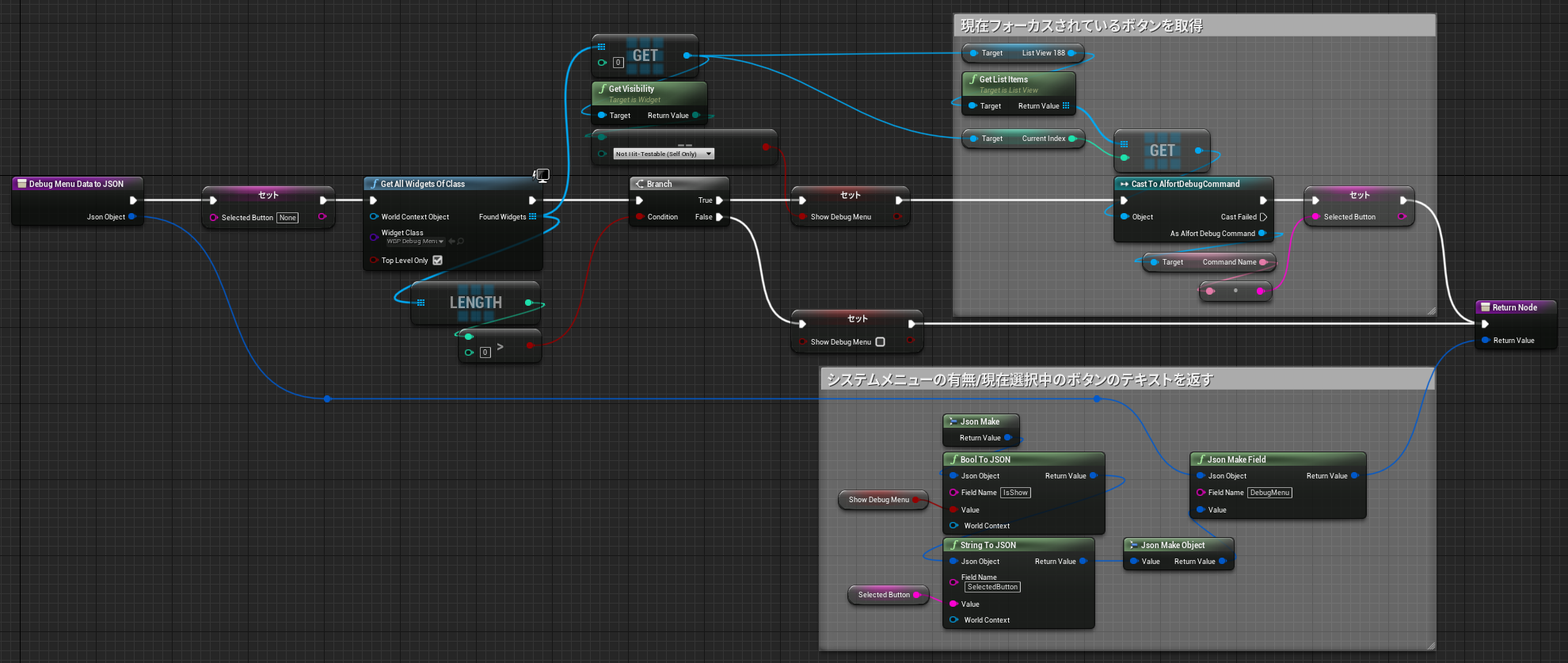1568x663 pixels.
Task: Select the LENGTH node
Action: click(x=475, y=303)
